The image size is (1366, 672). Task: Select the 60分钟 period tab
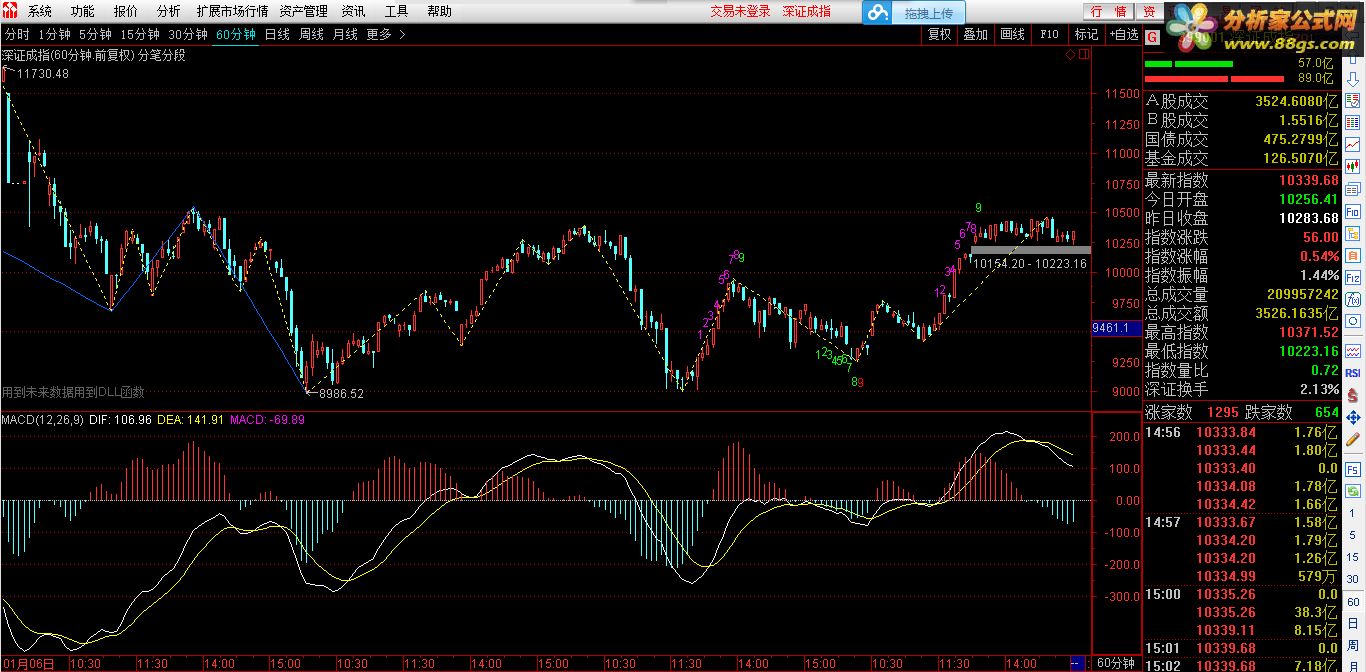pyautogui.click(x=236, y=34)
